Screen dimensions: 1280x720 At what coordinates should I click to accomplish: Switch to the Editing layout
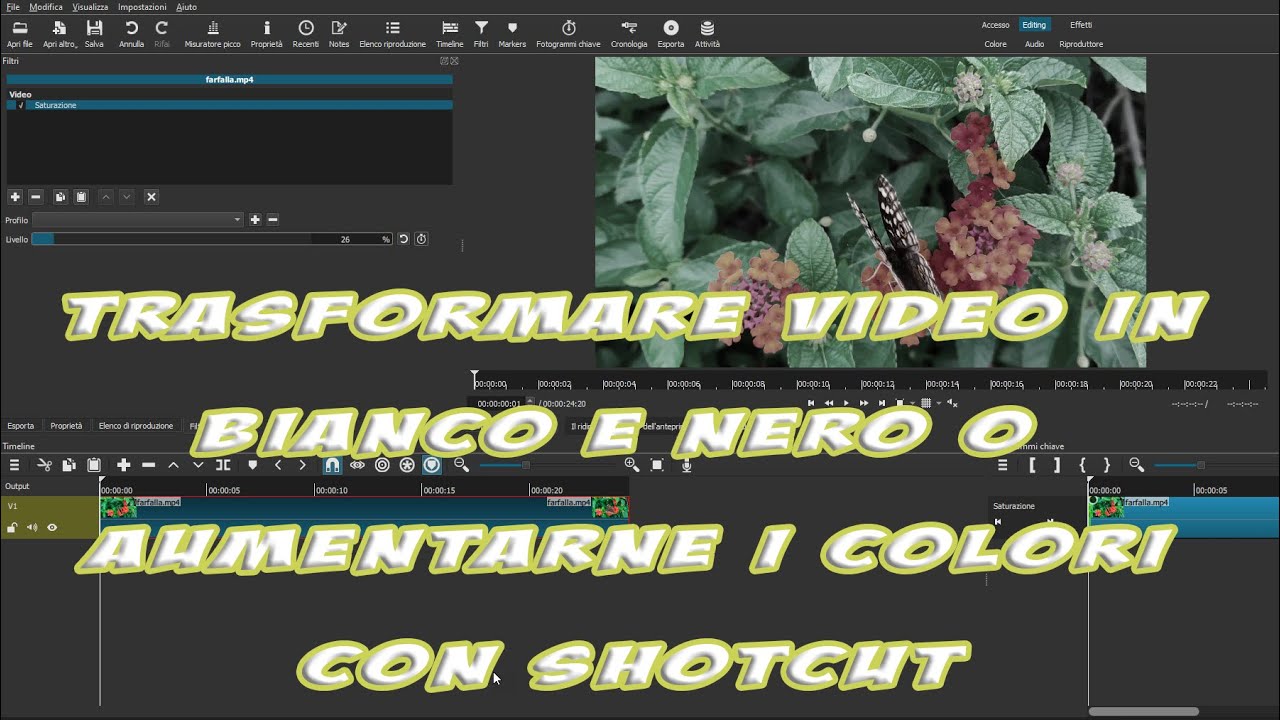[1034, 25]
